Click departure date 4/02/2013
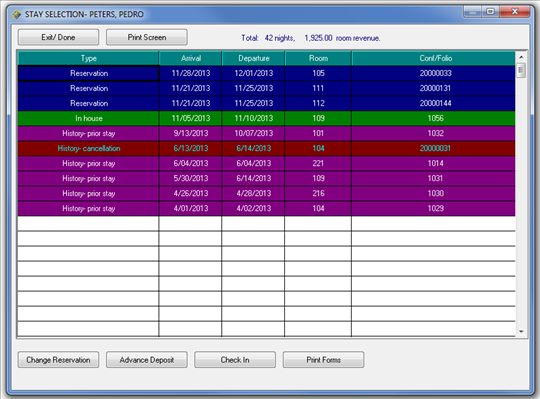This screenshot has height=399, width=540. point(253,208)
